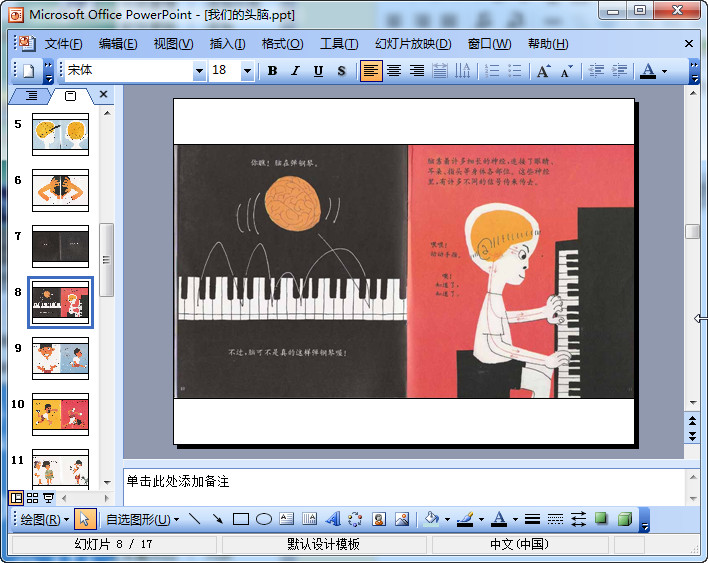708x563 pixels.
Task: Open the font name dropdown
Action: tap(199, 71)
